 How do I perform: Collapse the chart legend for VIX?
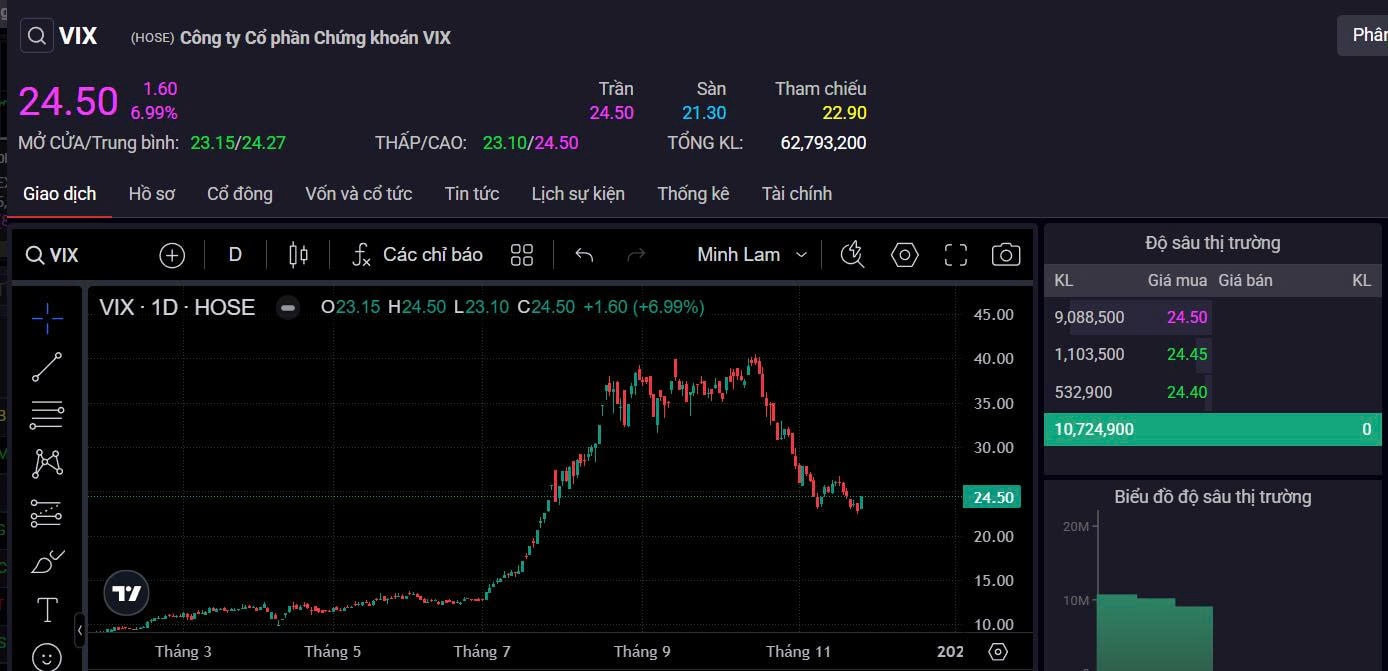(288, 308)
